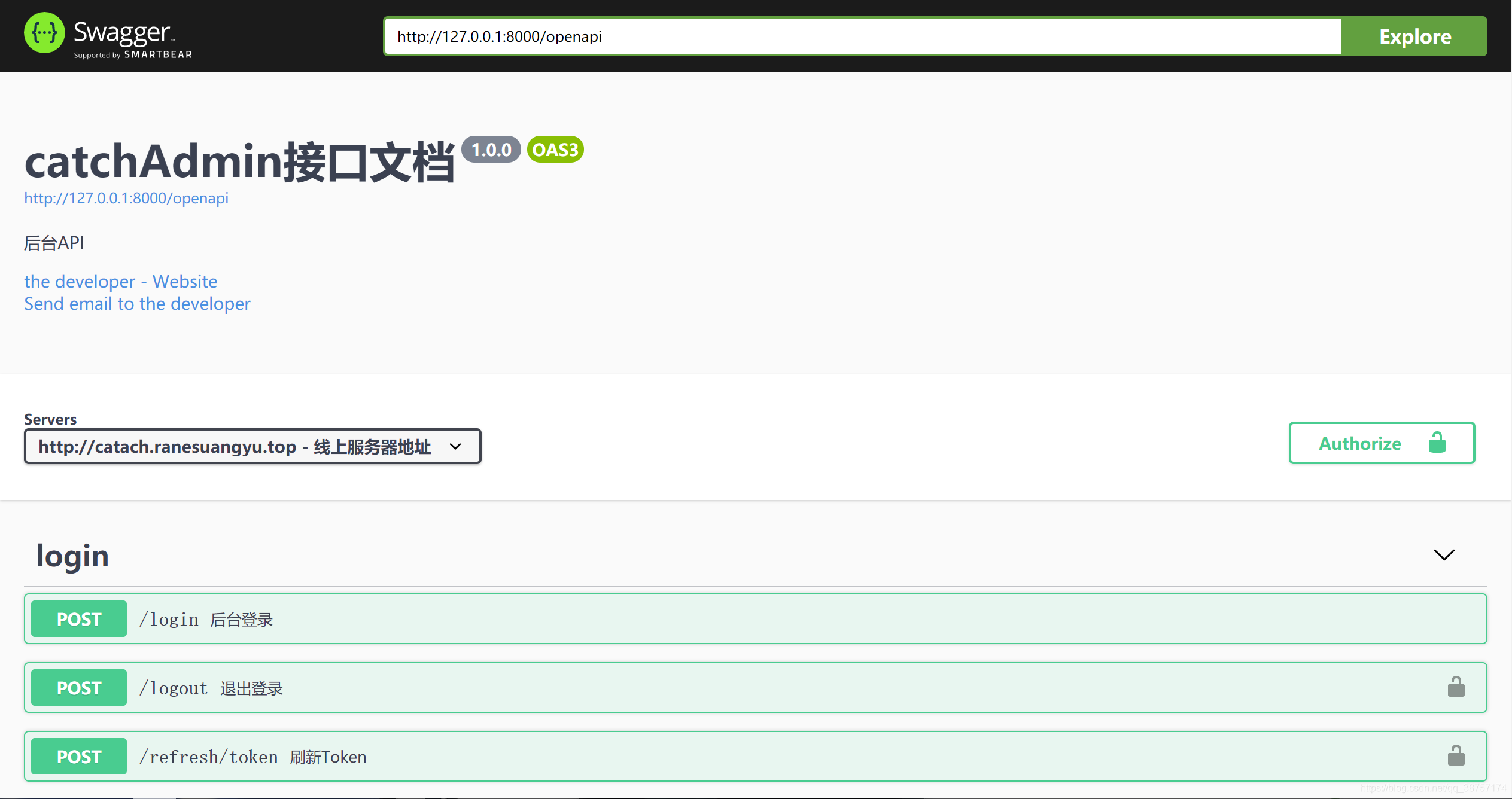1512x799 pixels.
Task: Open the openapi URL link under title
Action: [x=126, y=198]
